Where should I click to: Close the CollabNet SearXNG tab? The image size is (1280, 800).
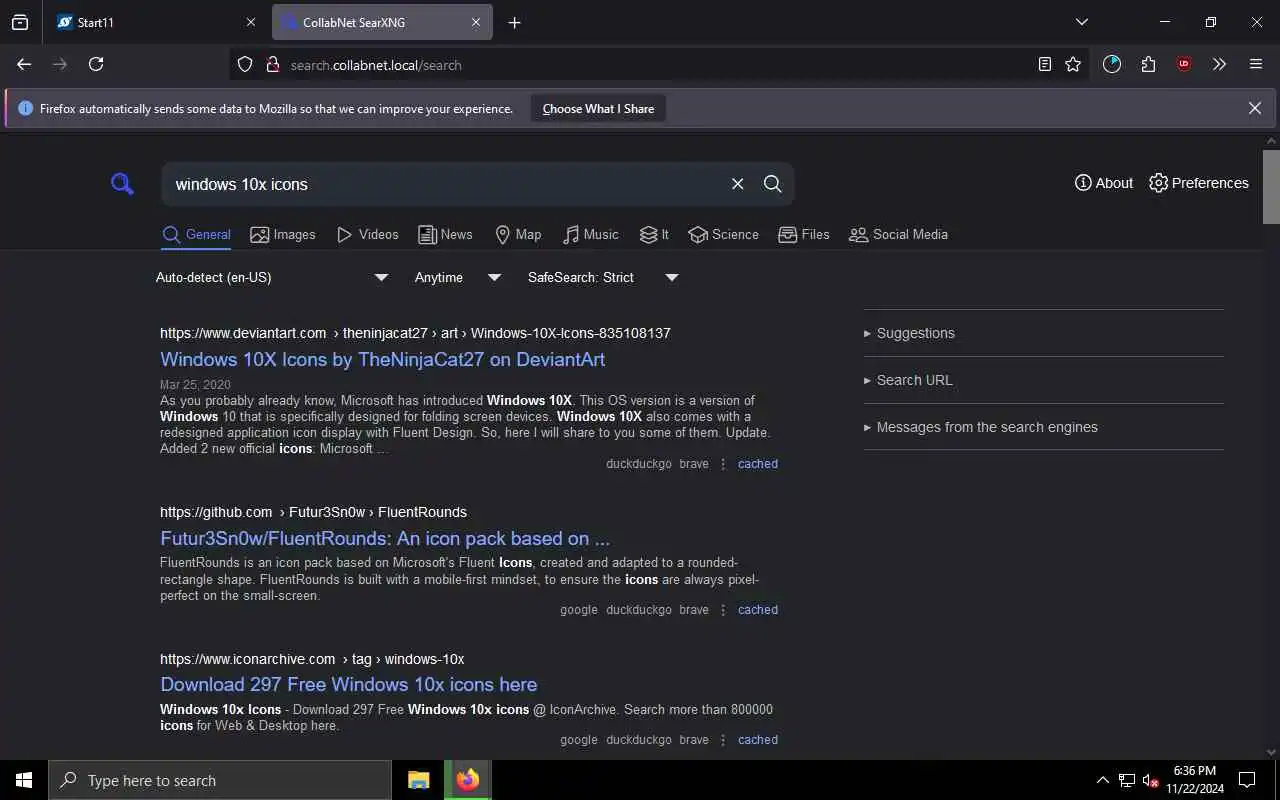click(x=476, y=22)
